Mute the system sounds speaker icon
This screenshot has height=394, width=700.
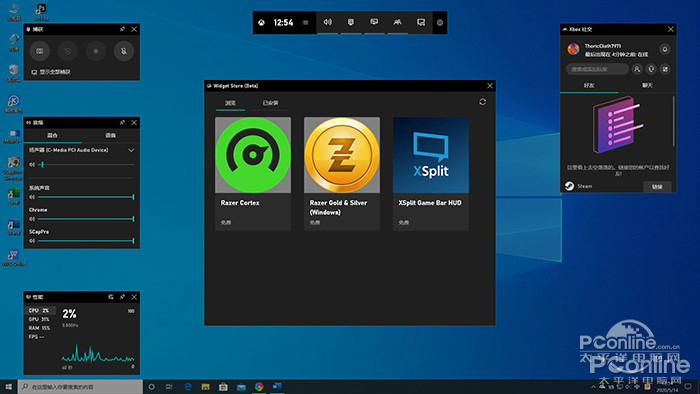[x=32, y=197]
